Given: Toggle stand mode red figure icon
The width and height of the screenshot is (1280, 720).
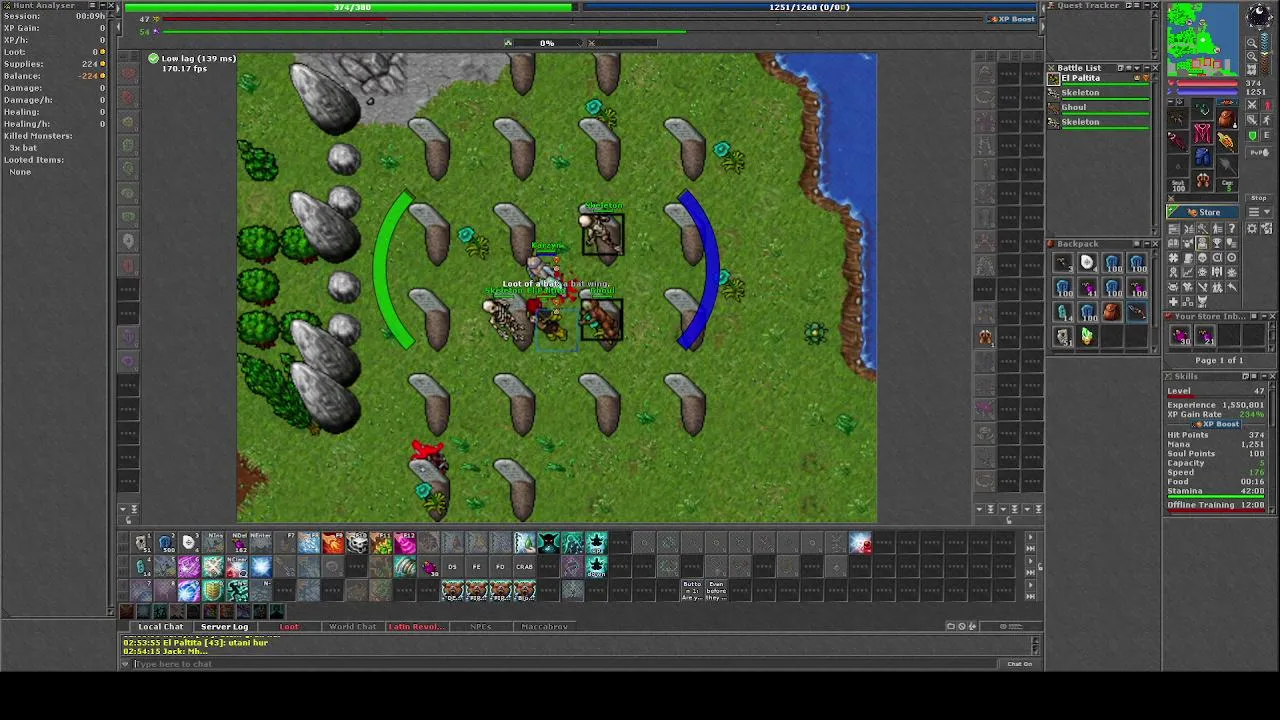Looking at the screenshot, I should tap(1268, 105).
